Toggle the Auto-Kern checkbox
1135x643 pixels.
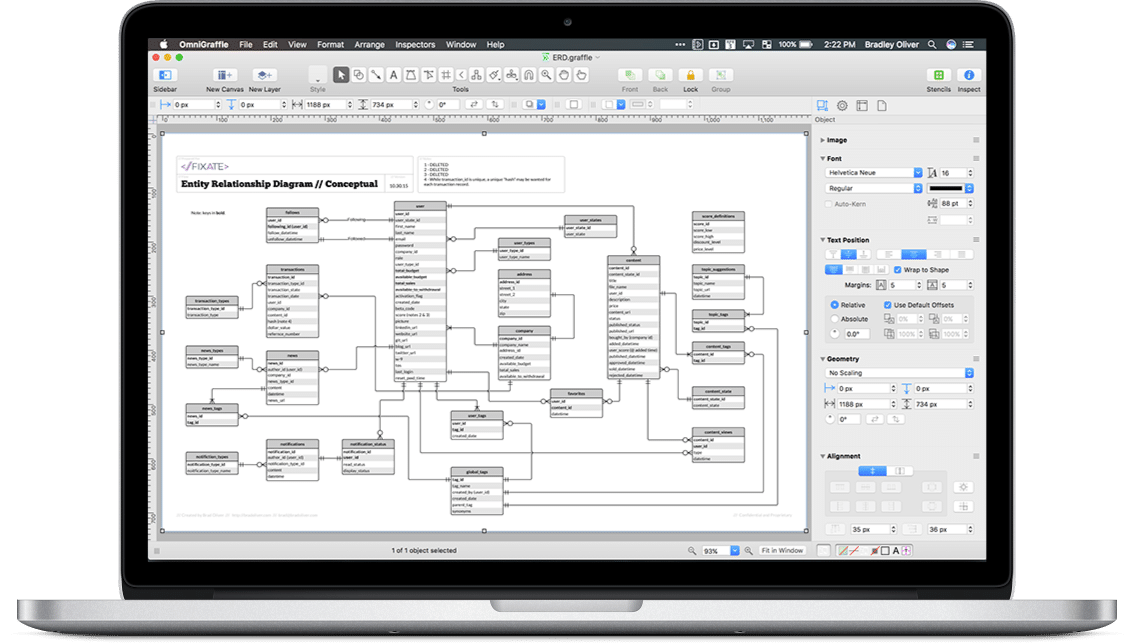point(829,204)
